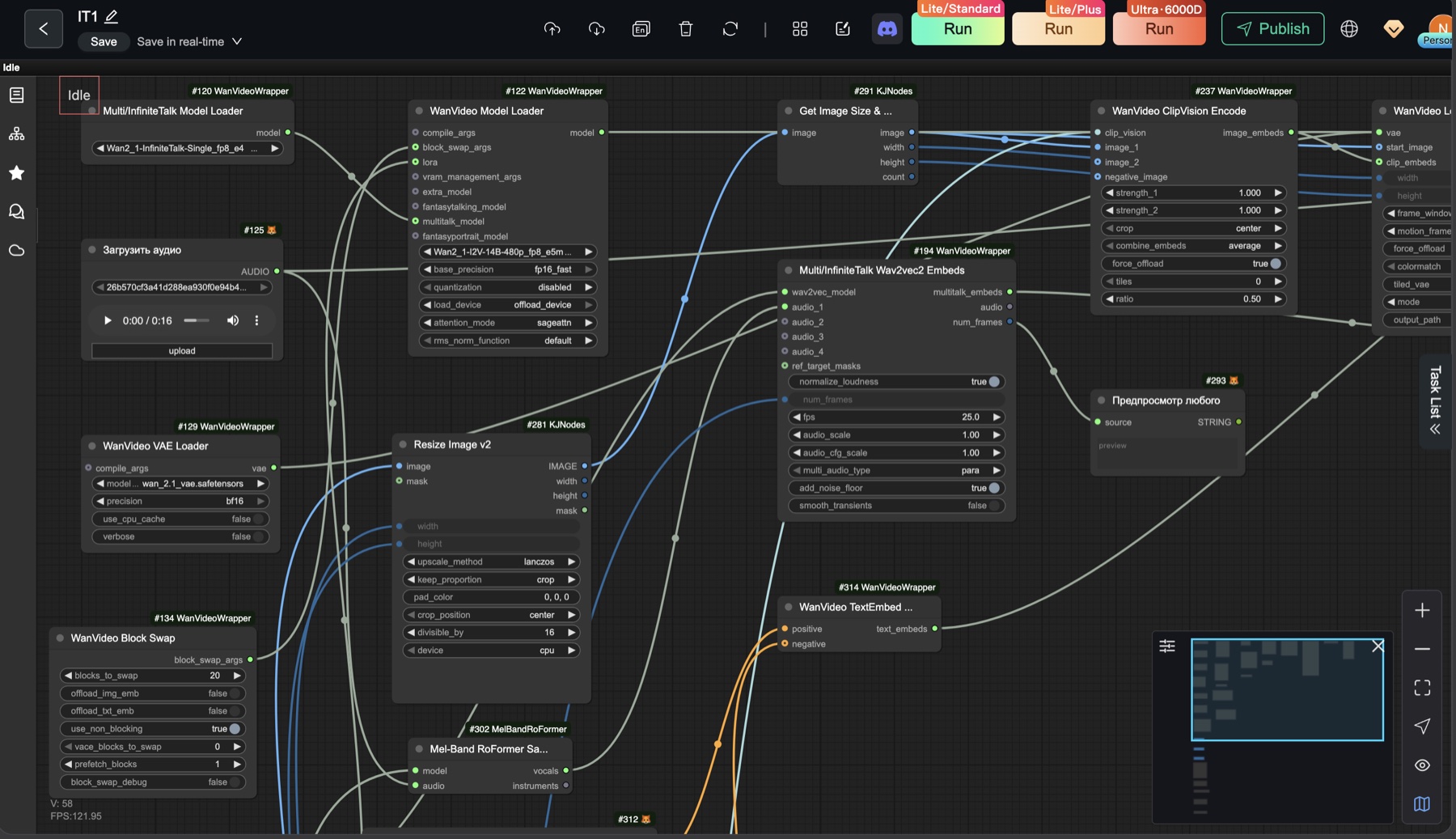Image resolution: width=1456 pixels, height=839 pixels.
Task: Open the node hierarchy sidebar icon
Action: click(16, 134)
